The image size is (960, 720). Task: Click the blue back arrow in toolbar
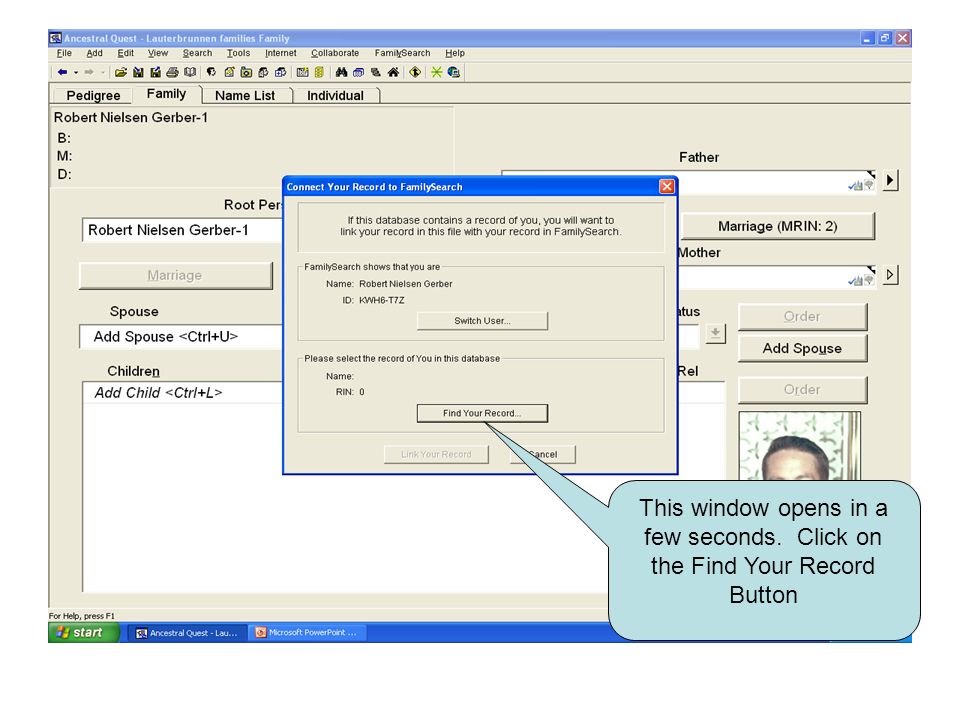[62, 72]
